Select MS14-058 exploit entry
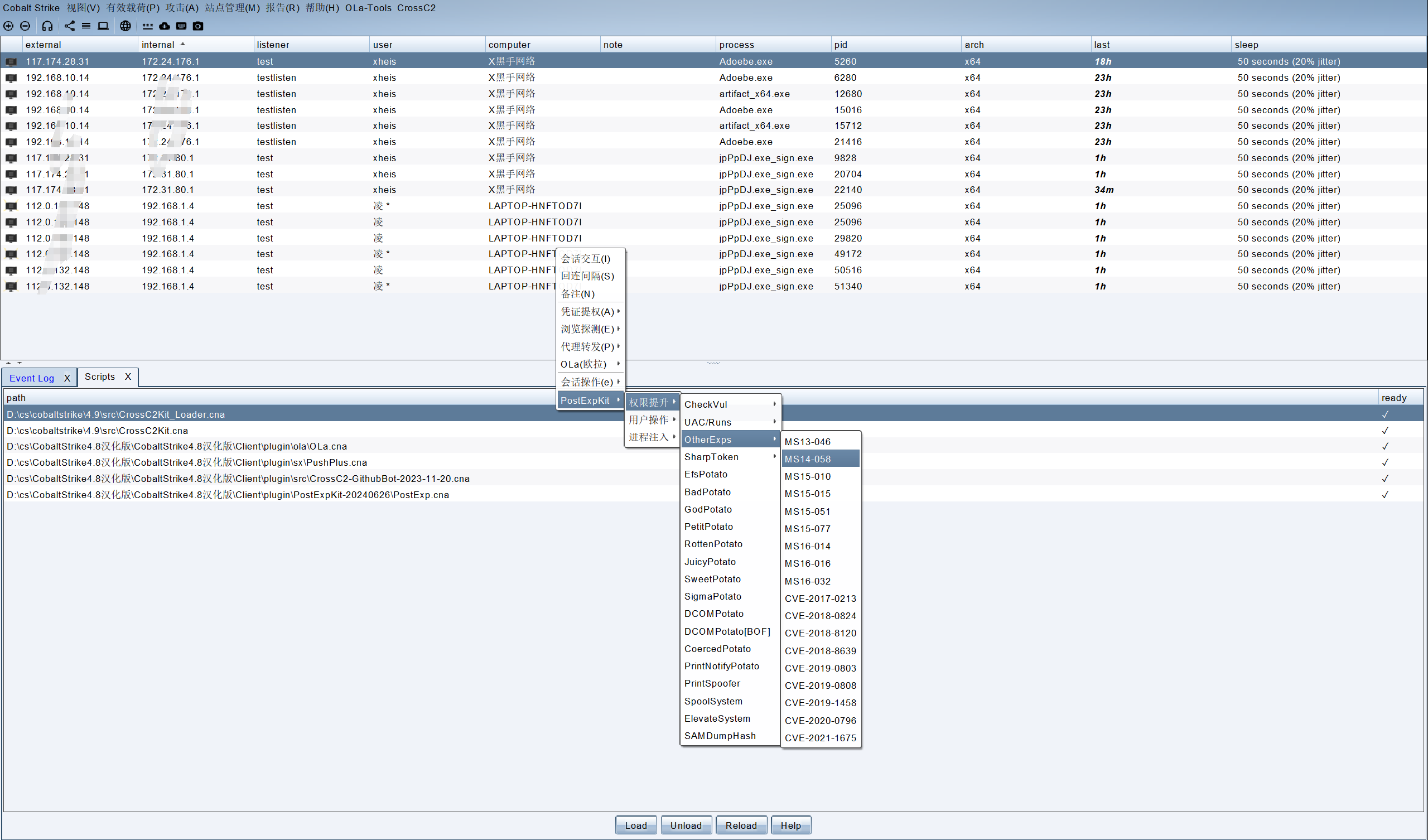Viewport: 1428px width, 840px height. point(821,459)
